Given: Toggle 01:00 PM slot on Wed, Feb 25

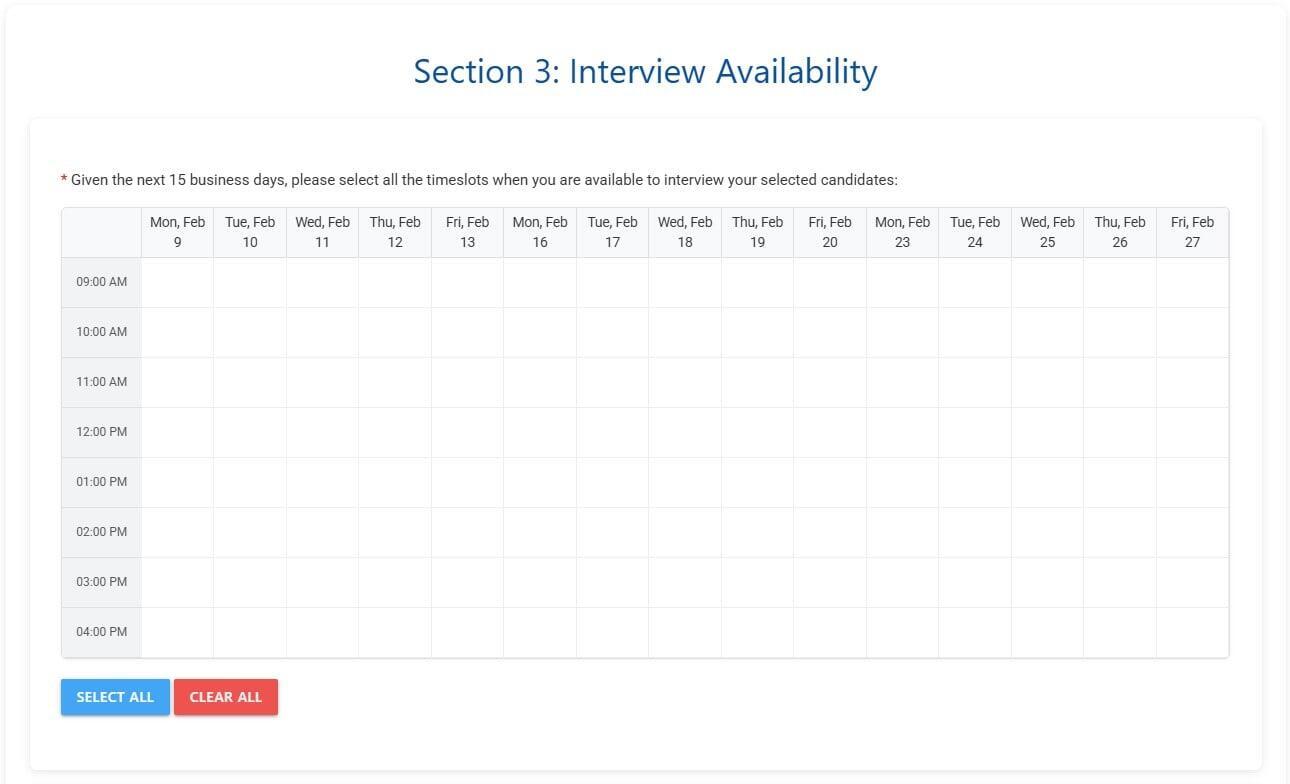Looking at the screenshot, I should [1047, 482].
